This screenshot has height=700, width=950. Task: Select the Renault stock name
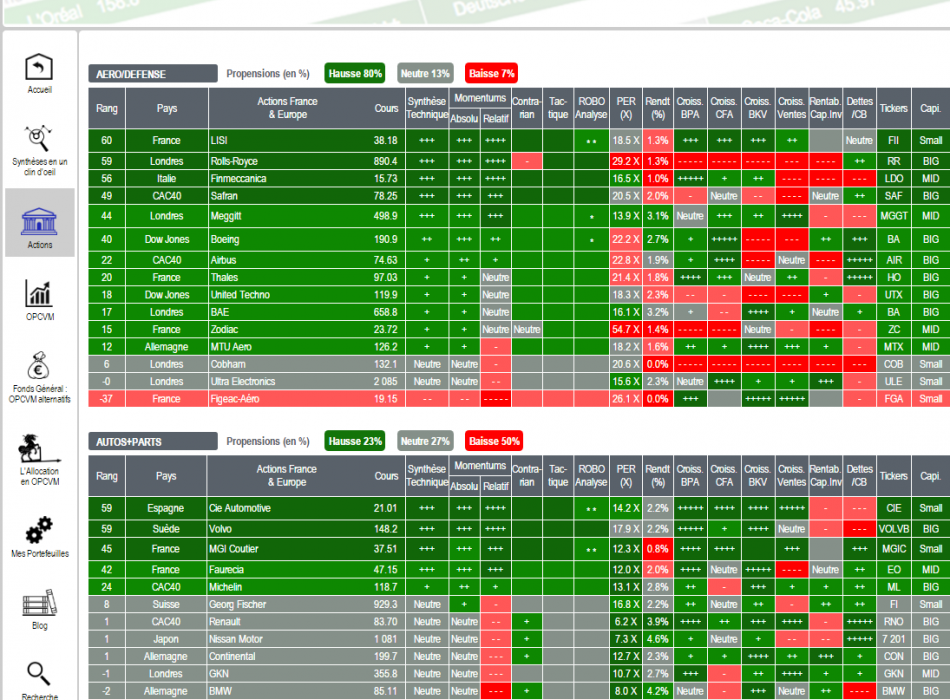[224, 622]
